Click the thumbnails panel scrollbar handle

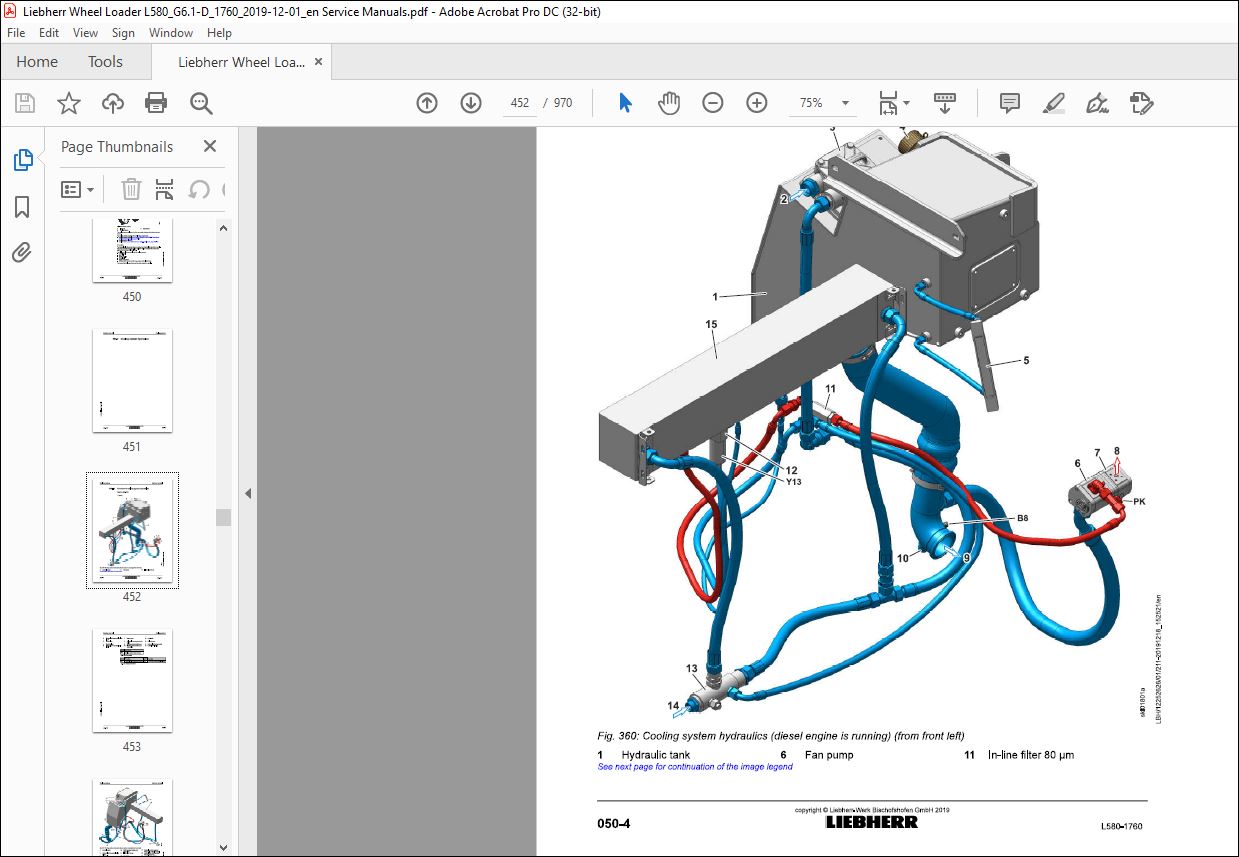(x=224, y=517)
